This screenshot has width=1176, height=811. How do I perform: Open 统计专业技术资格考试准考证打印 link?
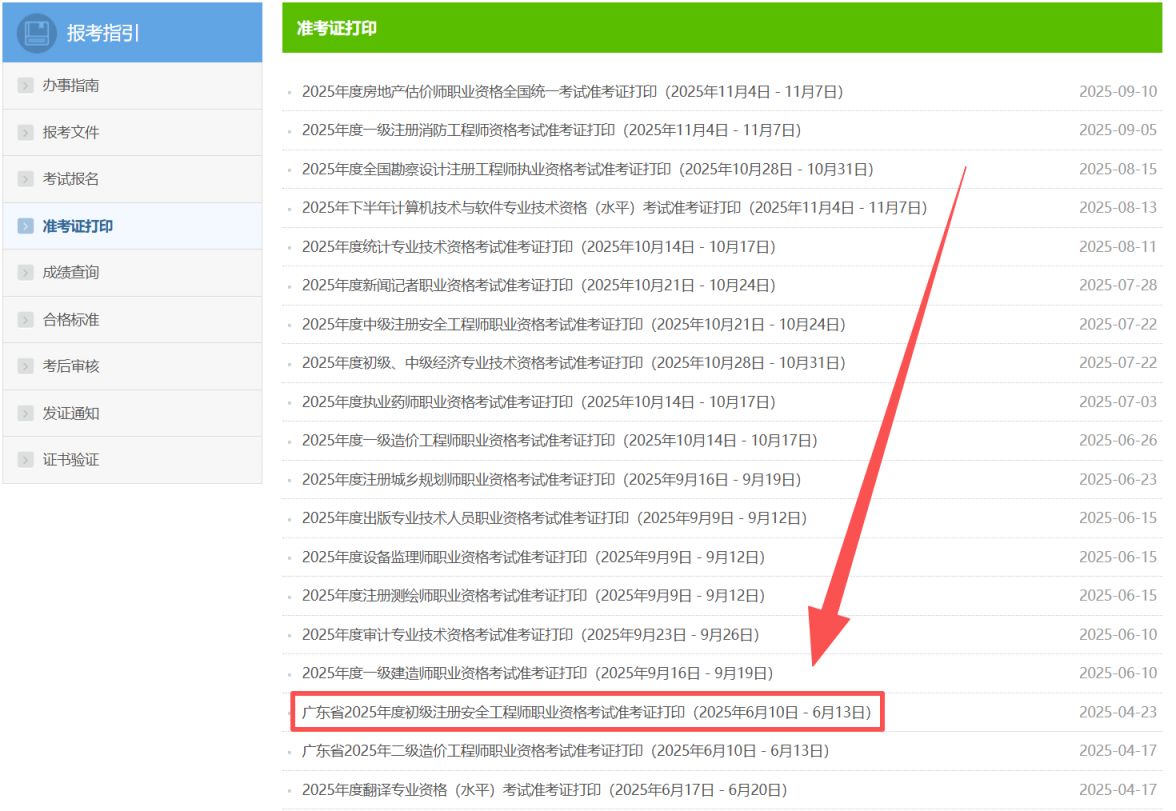538,247
